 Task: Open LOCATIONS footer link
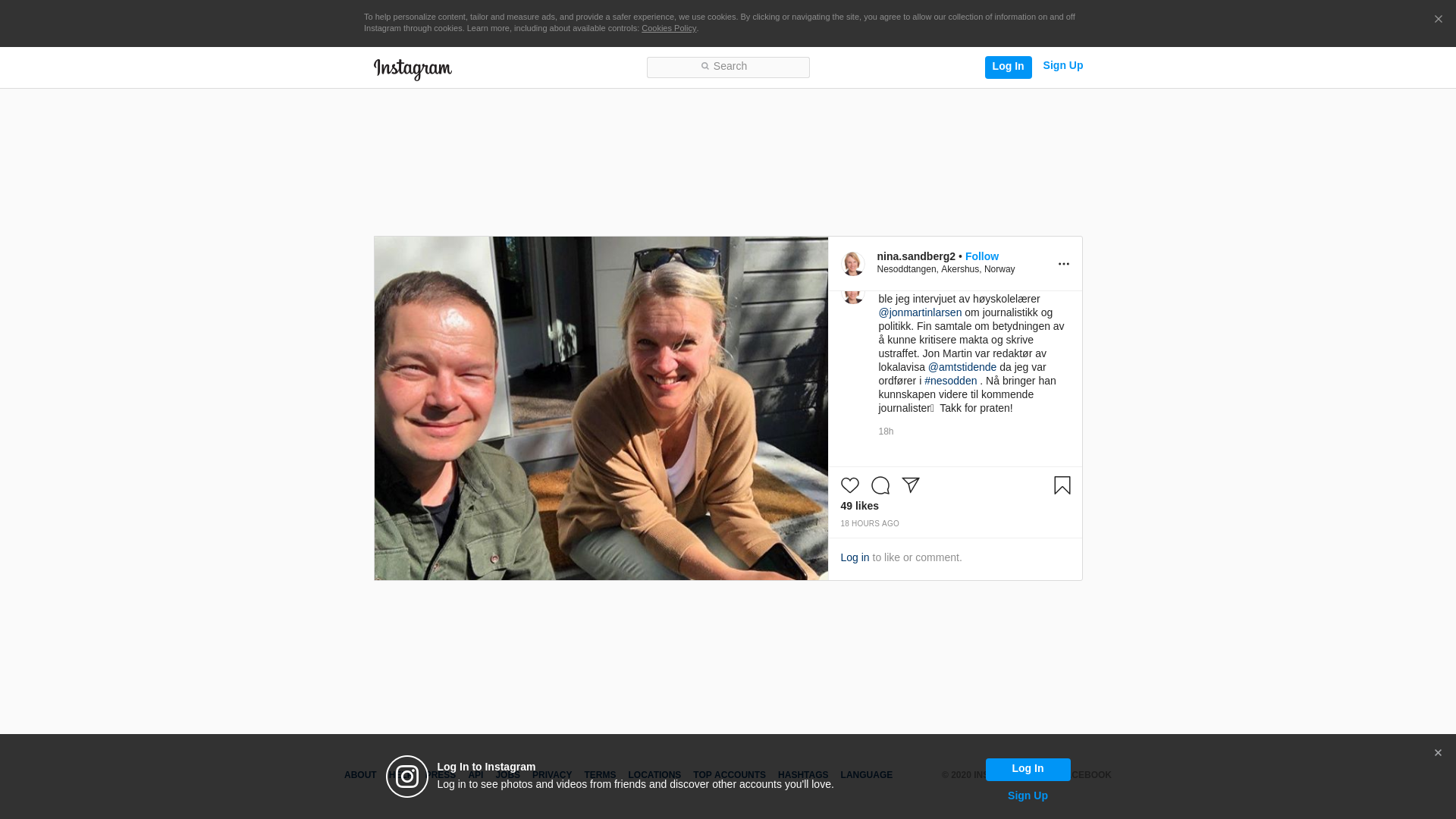pos(654,775)
